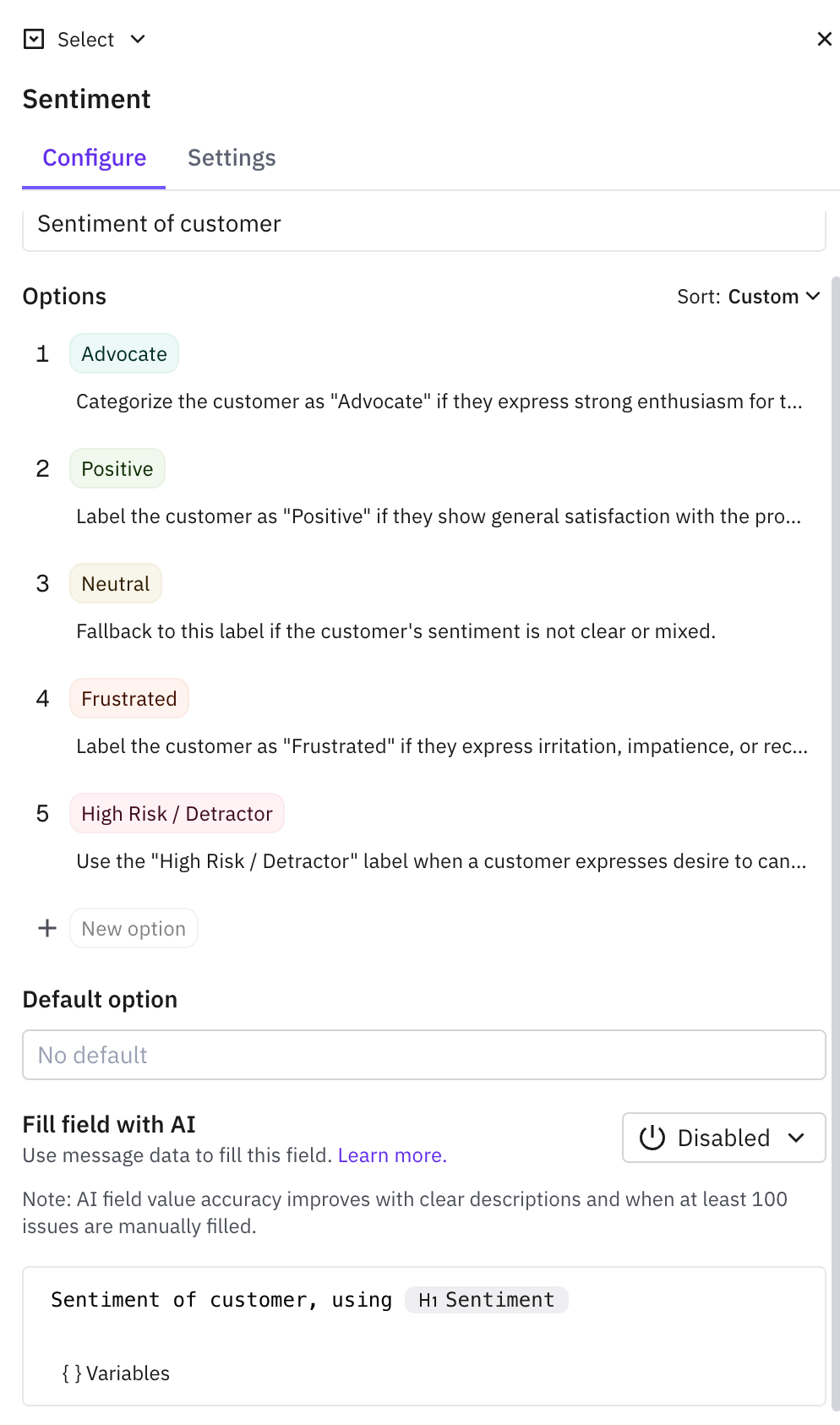Open the Sort Custom dropdown

[x=749, y=297]
